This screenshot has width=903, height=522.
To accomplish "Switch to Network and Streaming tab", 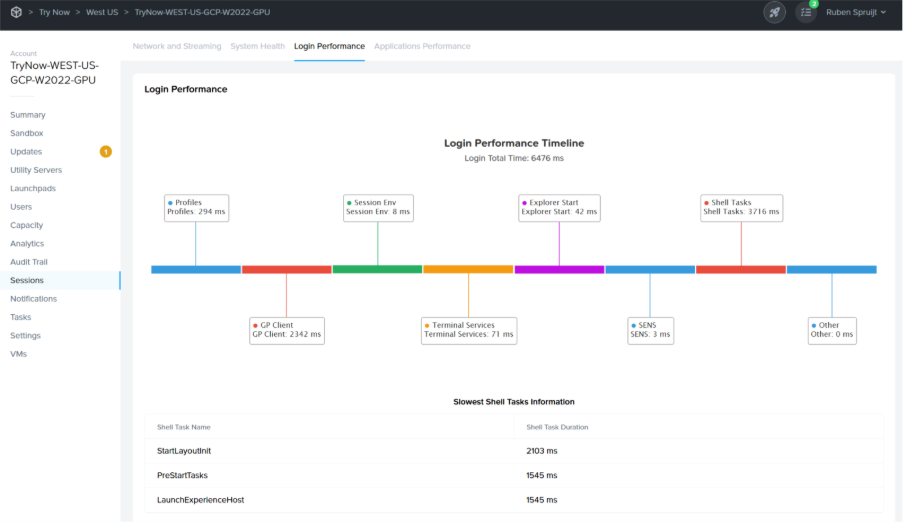I will pos(177,46).
